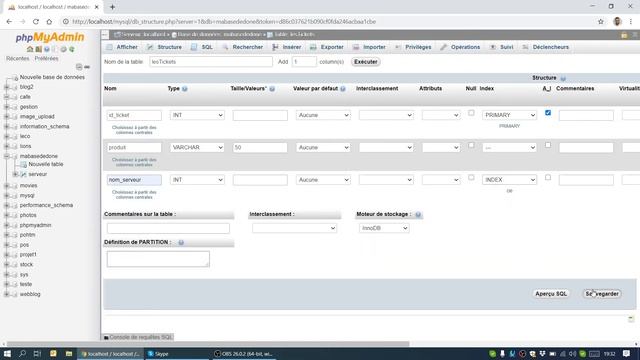This screenshot has height=360, width=640.
Task: Click the Définition de PARTITION help icon
Action: 181,242
